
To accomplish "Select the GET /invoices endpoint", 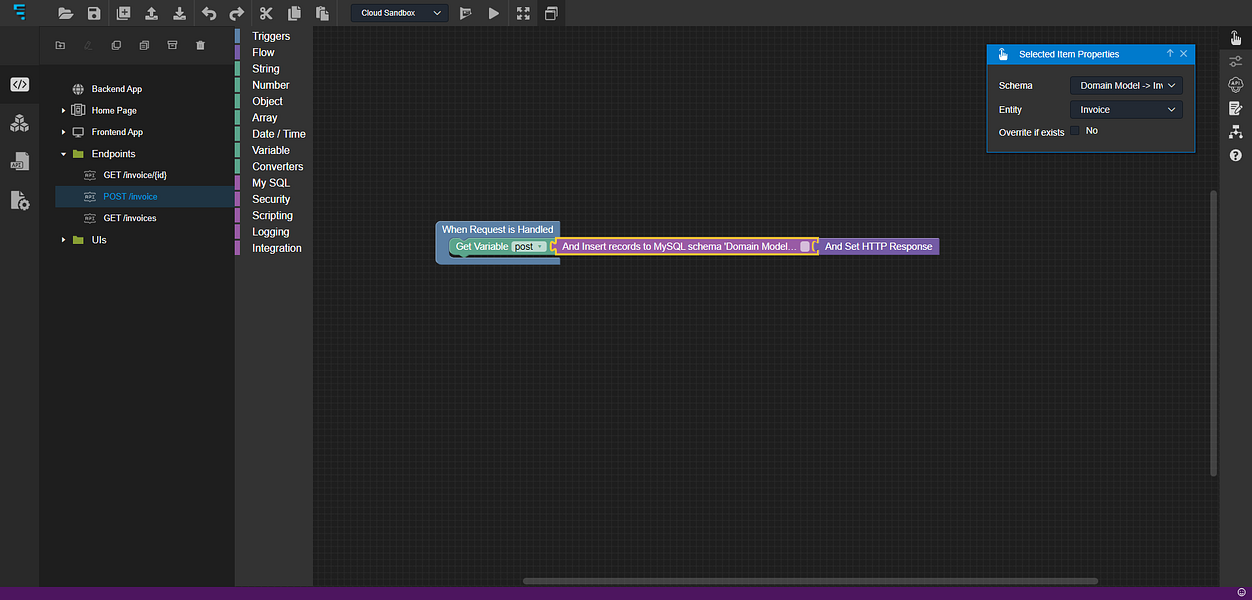I will click(x=130, y=218).
